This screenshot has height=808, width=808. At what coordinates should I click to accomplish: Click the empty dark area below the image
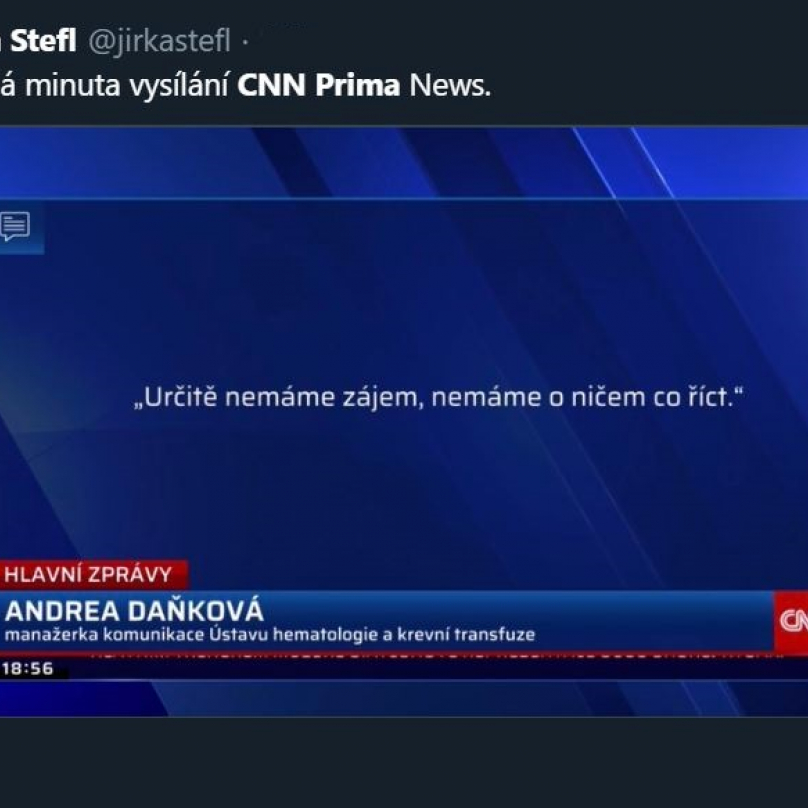click(x=404, y=763)
